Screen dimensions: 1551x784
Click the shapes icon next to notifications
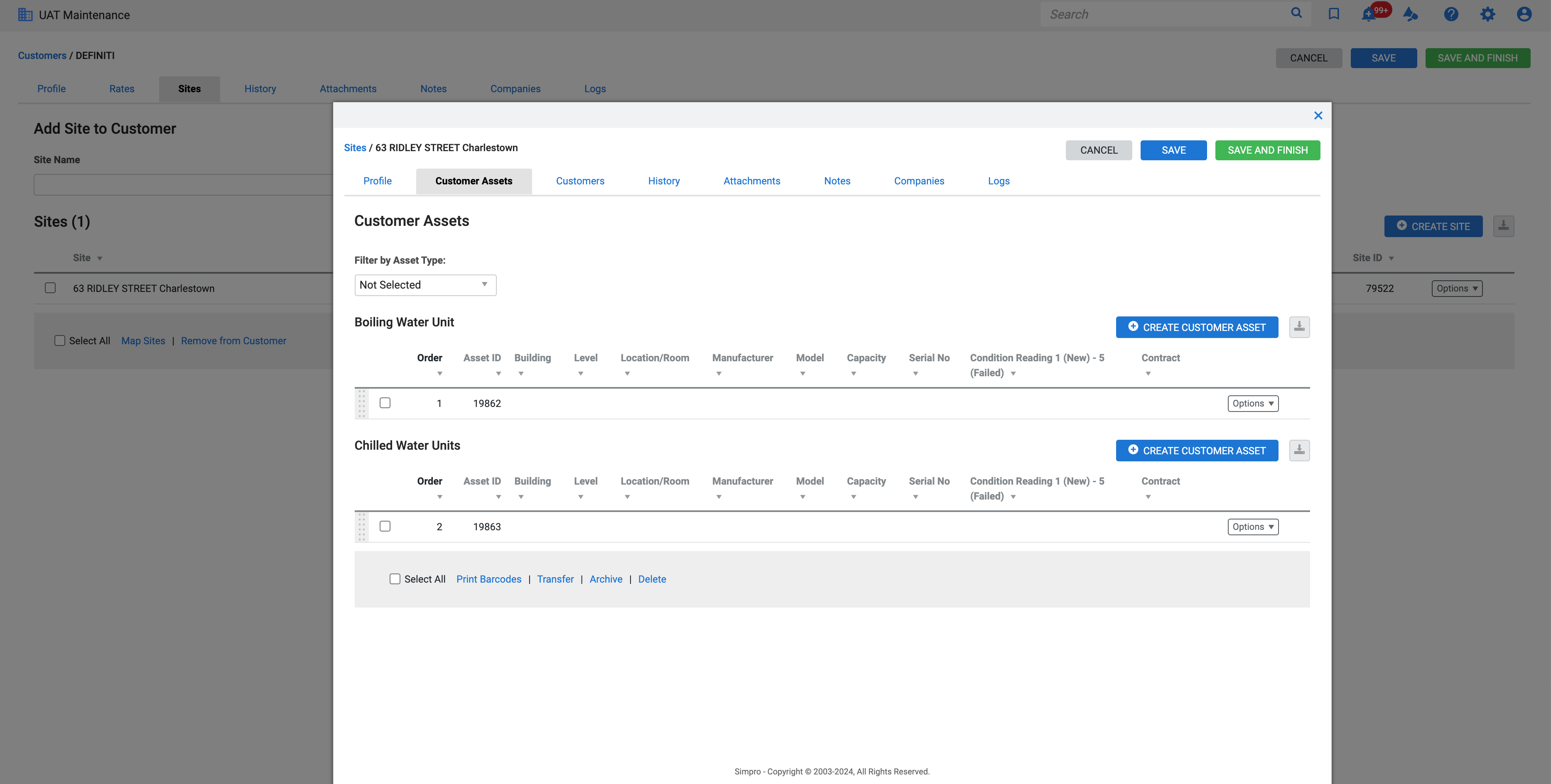coord(1411,14)
